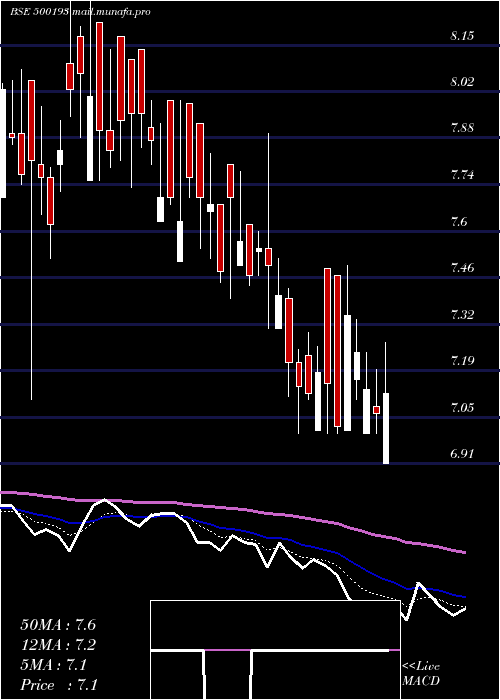This screenshot has height=700, width=500.
Task: Click the 8.02 price axis label
Action: pos(462,82)
